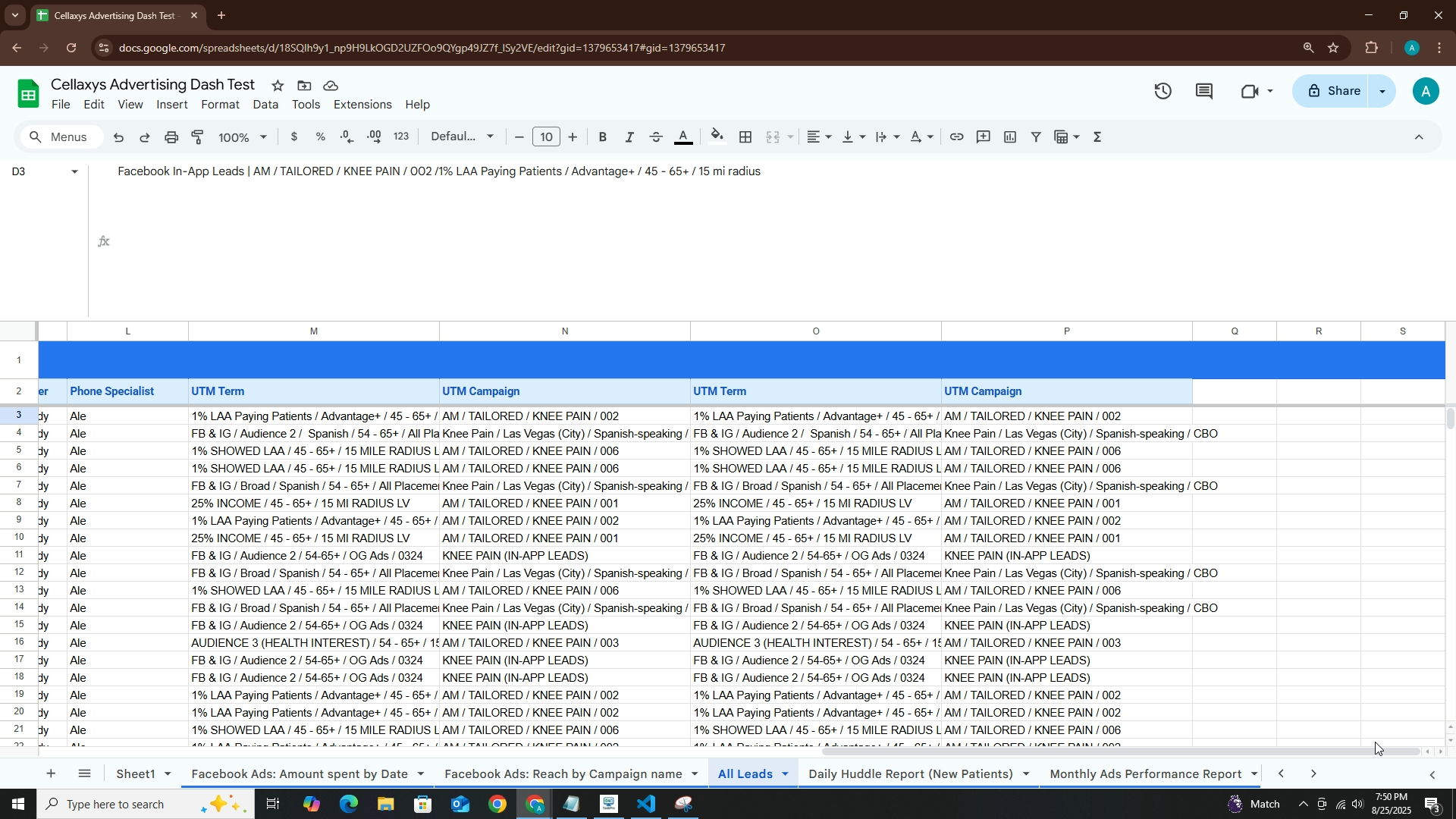
Task: Open the zoom level dropdown
Action: click(243, 137)
